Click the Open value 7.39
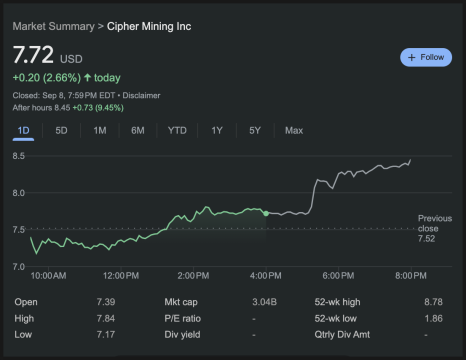Image resolution: width=466 pixels, height=360 pixels. pyautogui.click(x=106, y=302)
